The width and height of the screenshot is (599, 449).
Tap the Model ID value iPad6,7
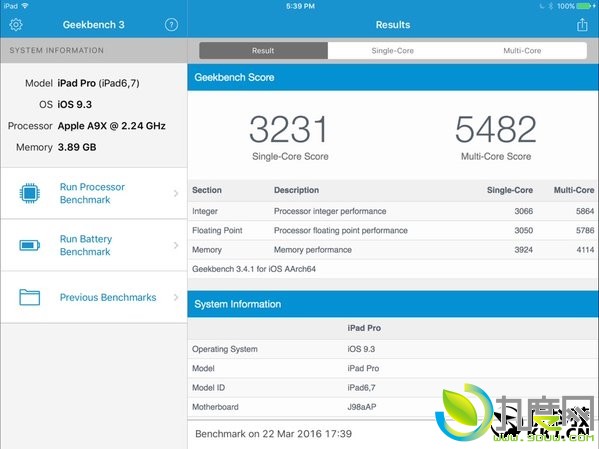(x=361, y=387)
